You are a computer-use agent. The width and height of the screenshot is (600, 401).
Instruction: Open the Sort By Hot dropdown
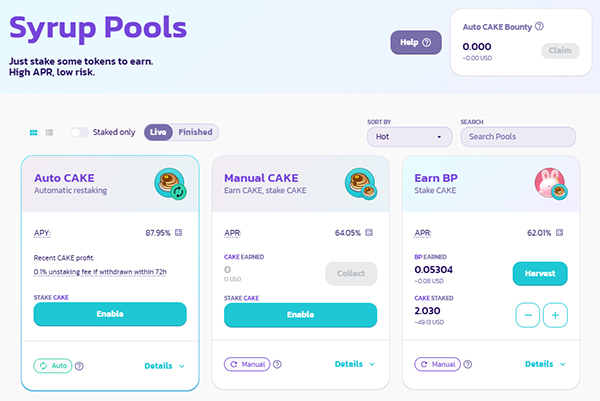point(409,137)
